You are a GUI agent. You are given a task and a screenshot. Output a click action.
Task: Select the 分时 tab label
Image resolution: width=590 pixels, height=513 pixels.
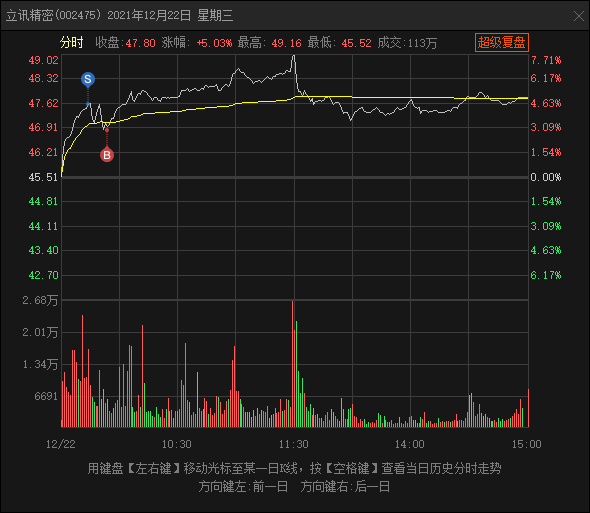[x=71, y=43]
